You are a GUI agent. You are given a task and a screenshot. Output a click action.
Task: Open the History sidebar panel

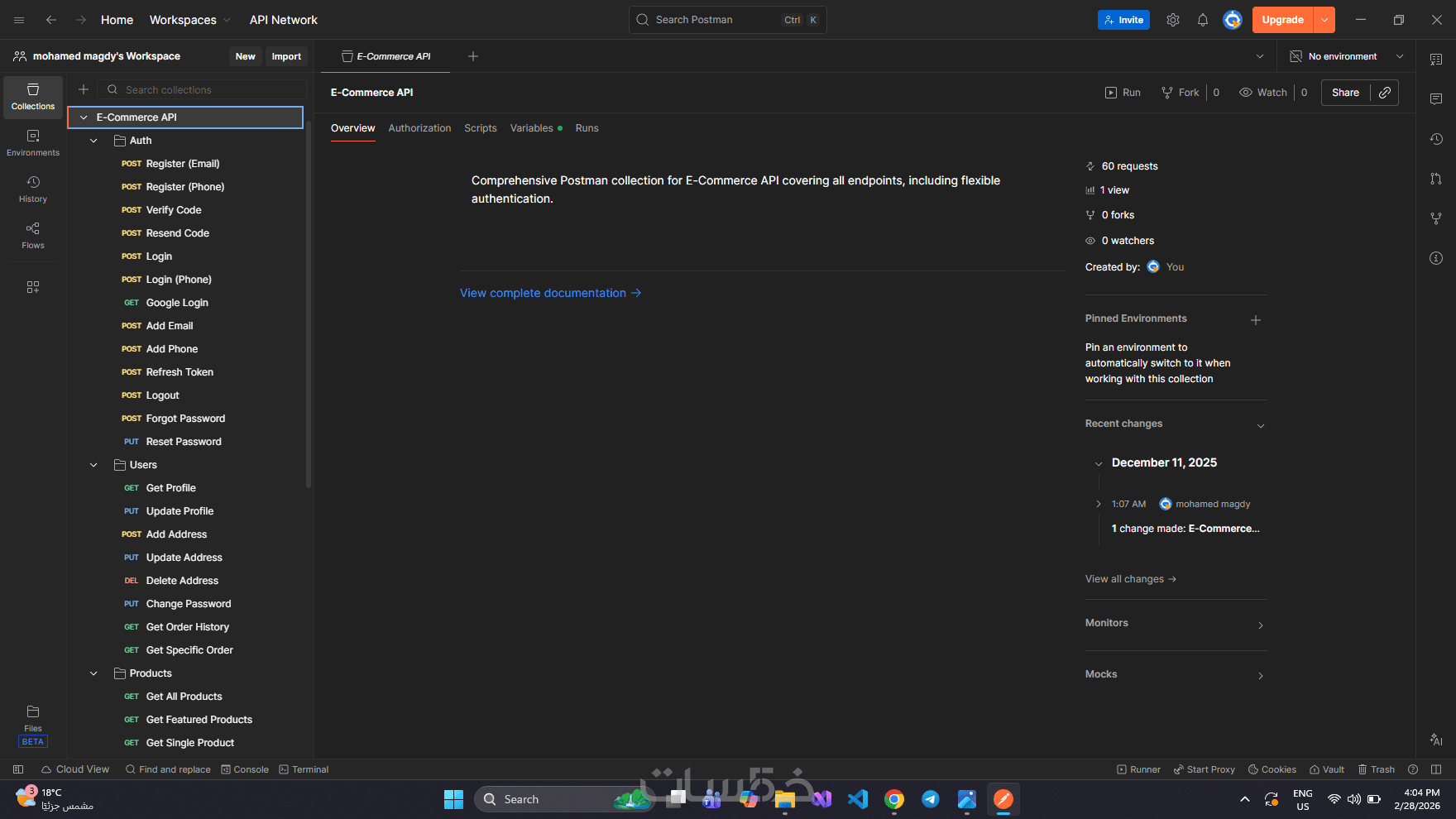point(33,189)
